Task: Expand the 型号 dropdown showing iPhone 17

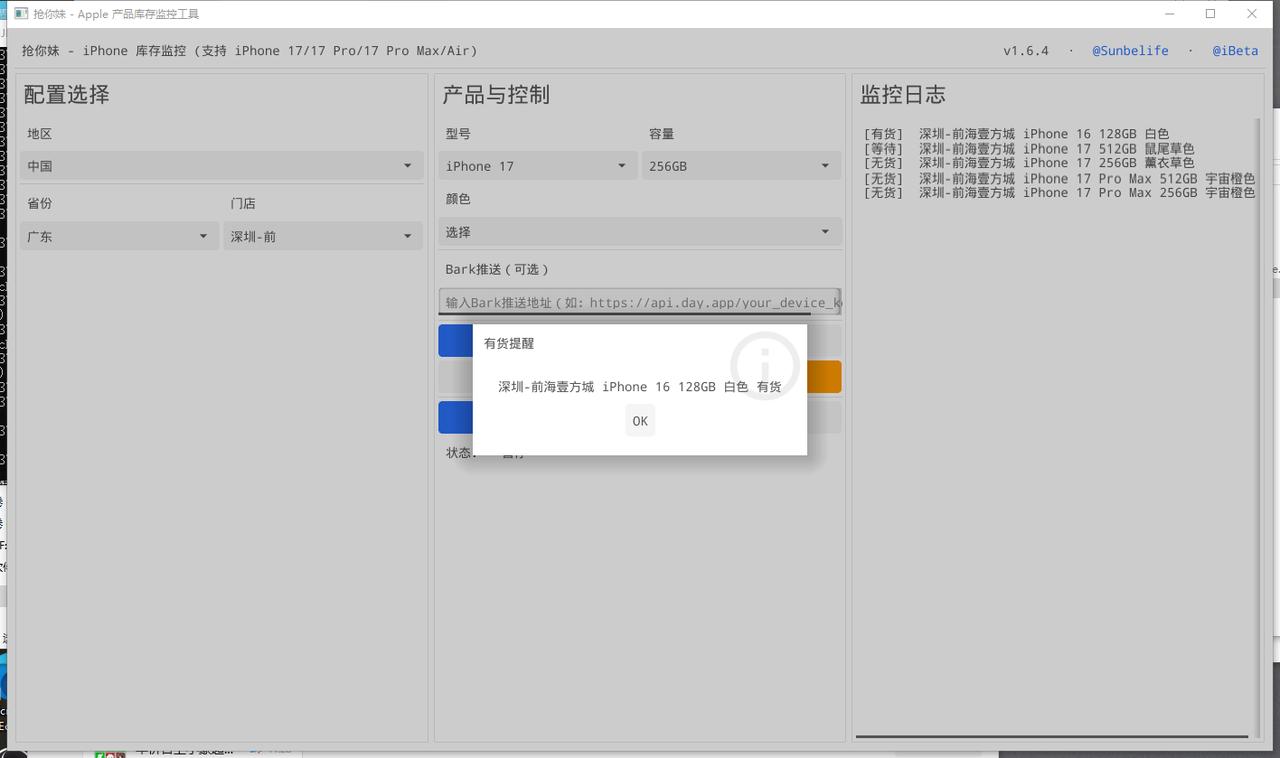Action: point(538,166)
